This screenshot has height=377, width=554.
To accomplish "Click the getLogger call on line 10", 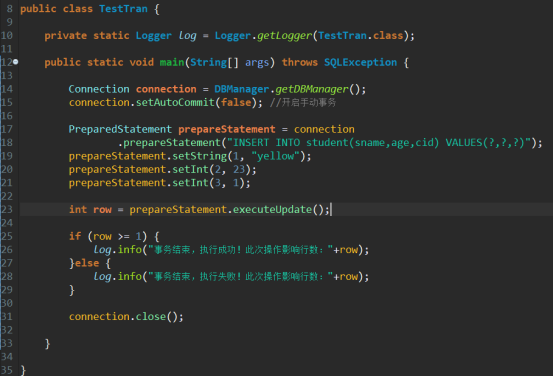I will coord(284,36).
